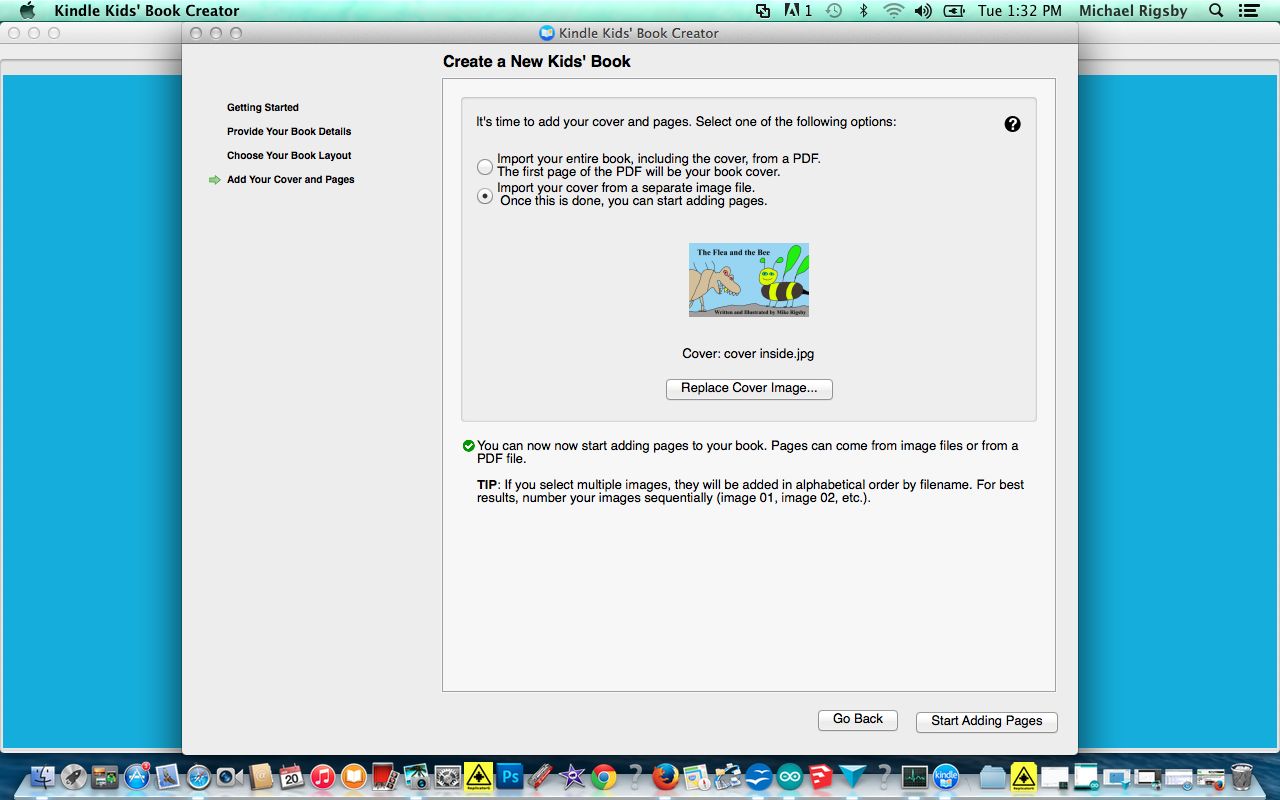Open iTunes music icon in dock
The width and height of the screenshot is (1280, 800).
322,776
